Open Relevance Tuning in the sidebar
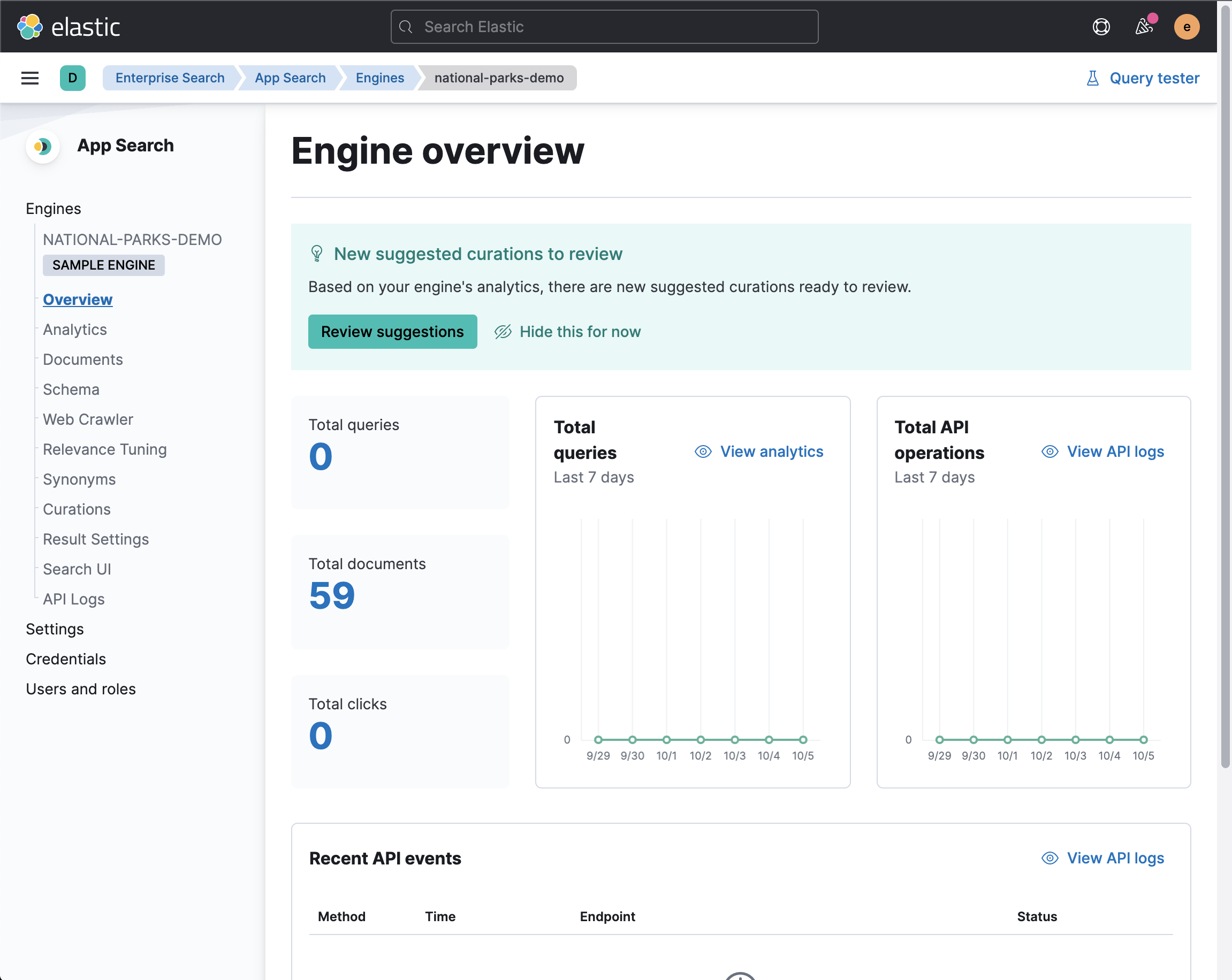Viewport: 1232px width, 980px height. (104, 449)
